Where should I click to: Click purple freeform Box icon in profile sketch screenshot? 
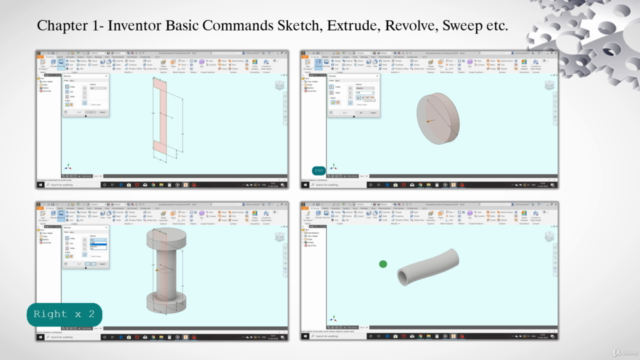(202, 63)
